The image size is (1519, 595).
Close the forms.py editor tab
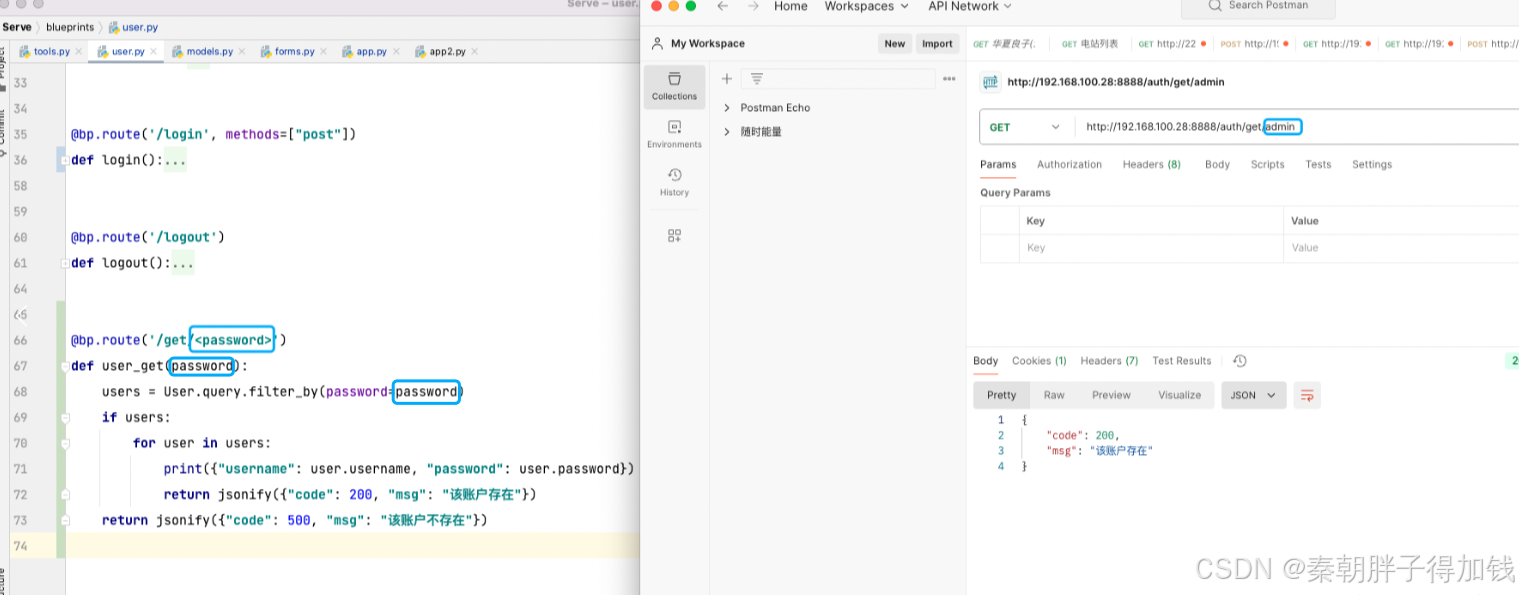point(323,51)
